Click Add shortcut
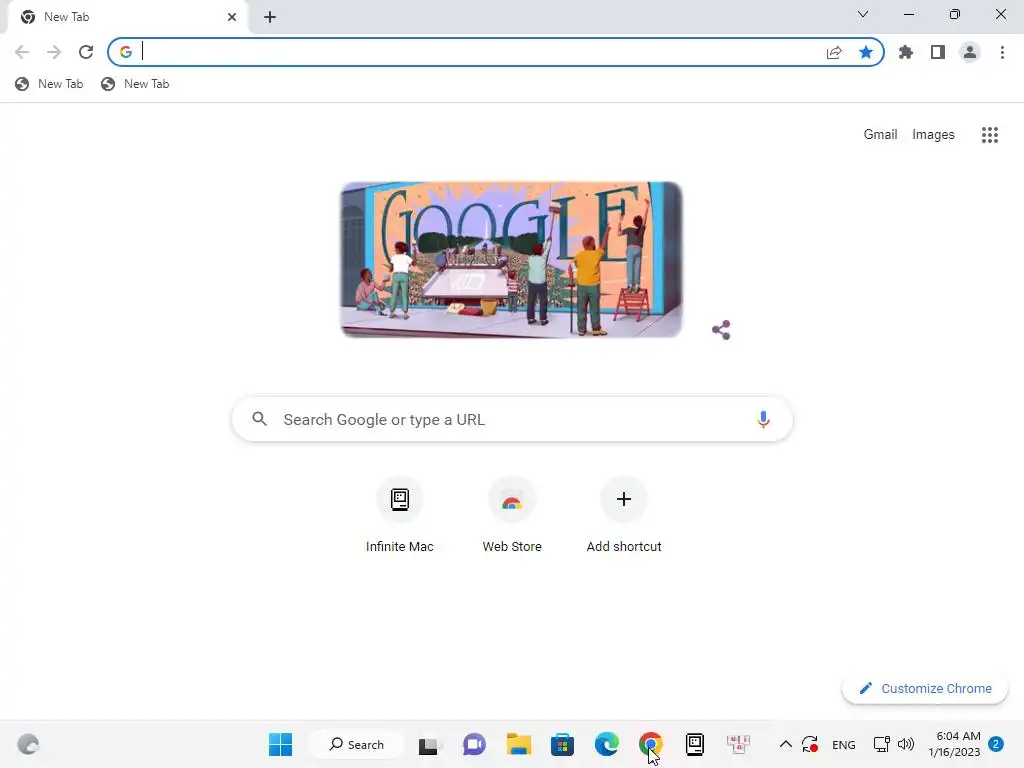1024x768 pixels. coord(624,516)
